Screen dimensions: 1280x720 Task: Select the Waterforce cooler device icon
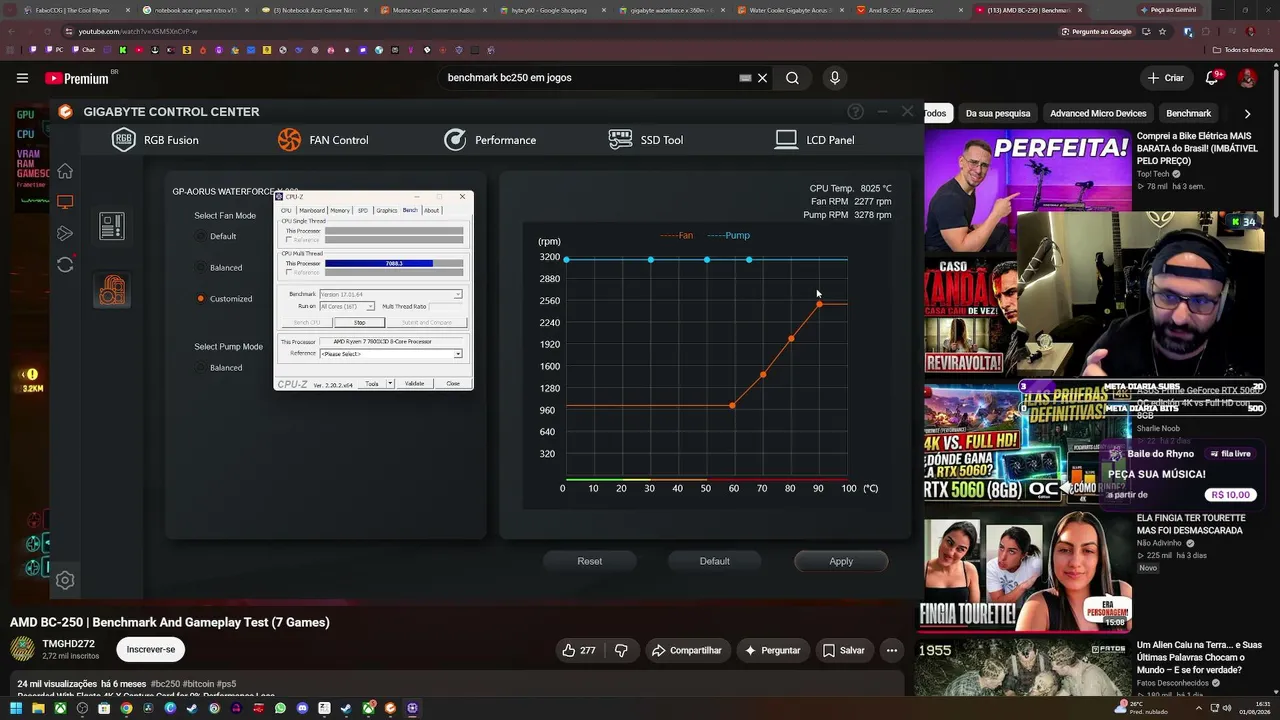click(x=112, y=289)
